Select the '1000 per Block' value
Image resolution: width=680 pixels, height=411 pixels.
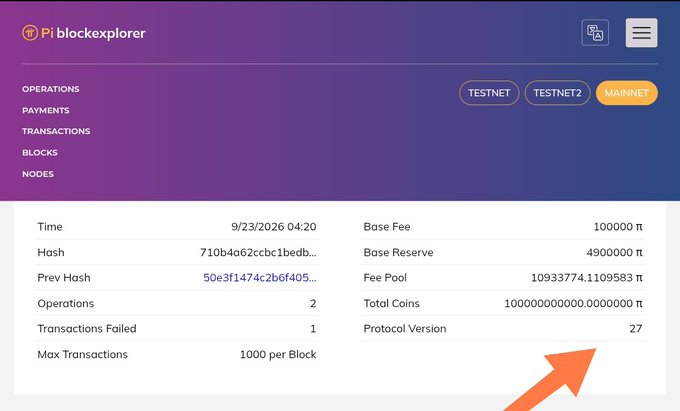coord(278,355)
